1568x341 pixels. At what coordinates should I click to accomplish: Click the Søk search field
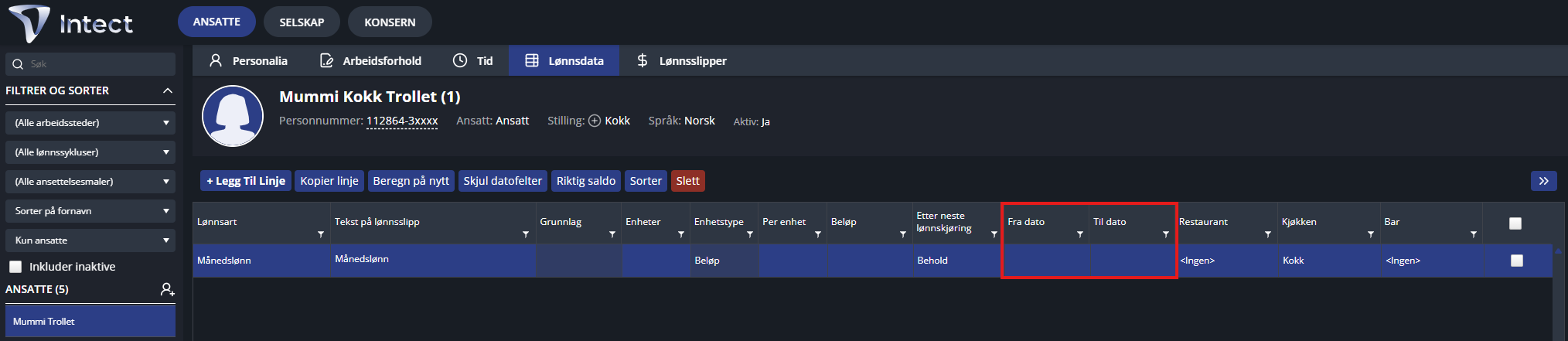[x=90, y=64]
